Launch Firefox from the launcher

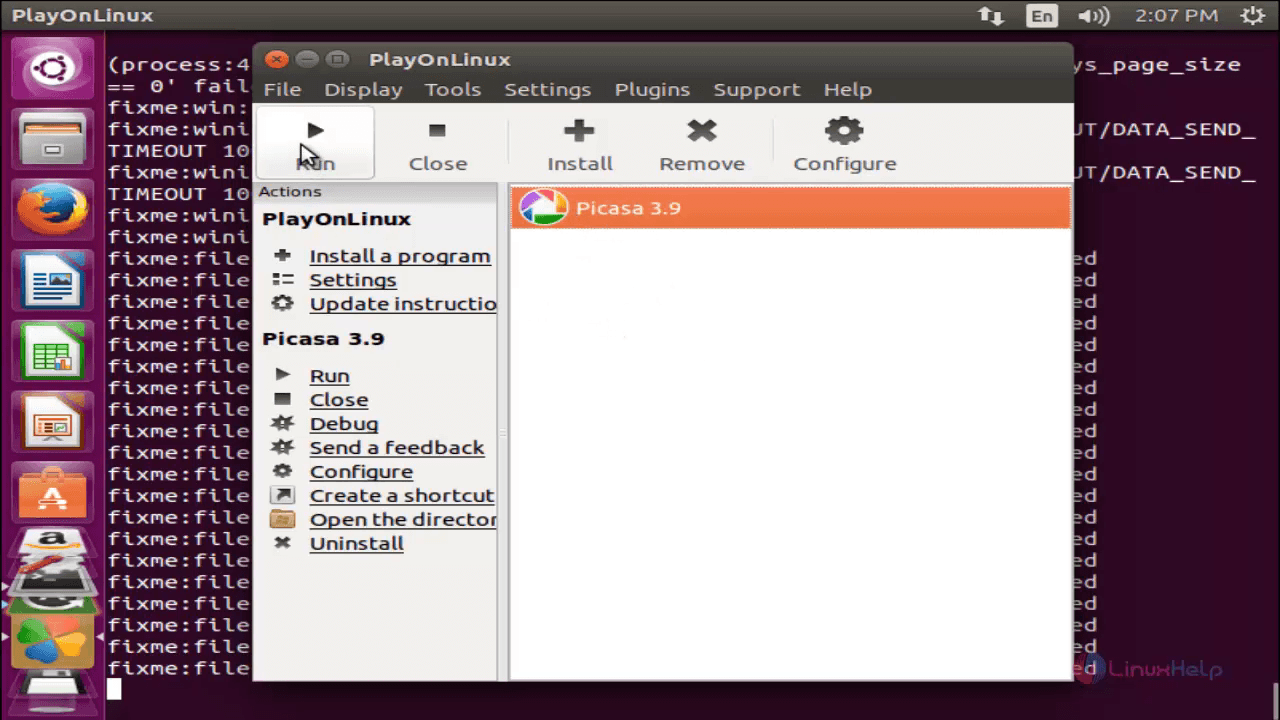point(53,209)
